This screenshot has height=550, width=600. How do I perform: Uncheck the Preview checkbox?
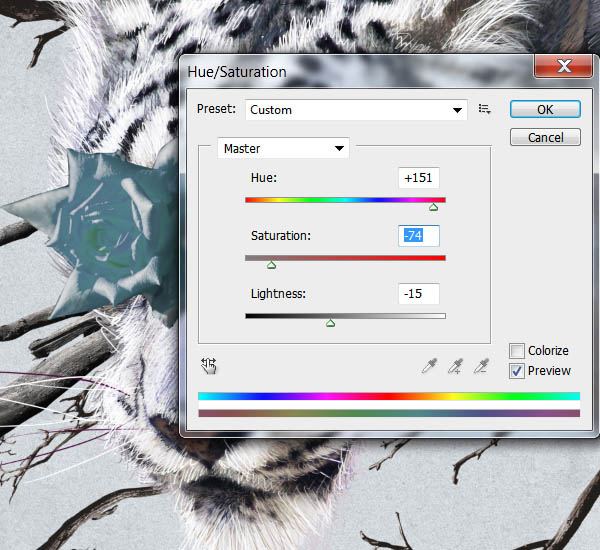517,371
